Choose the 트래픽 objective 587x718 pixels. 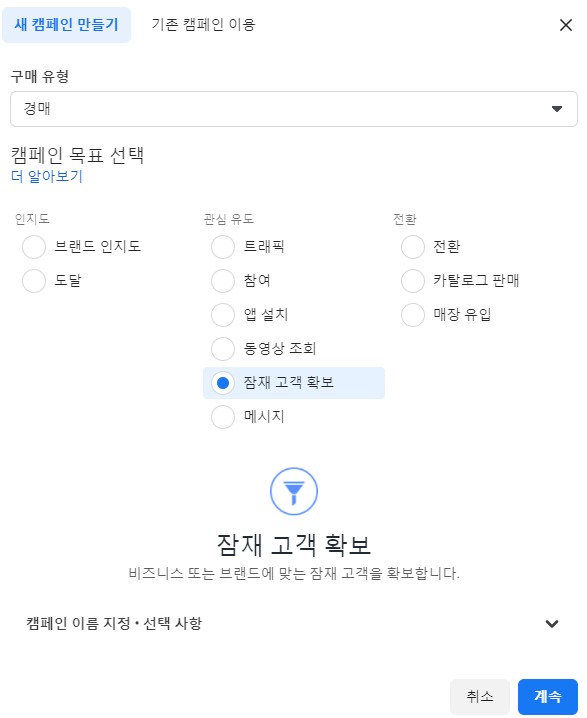pos(223,247)
